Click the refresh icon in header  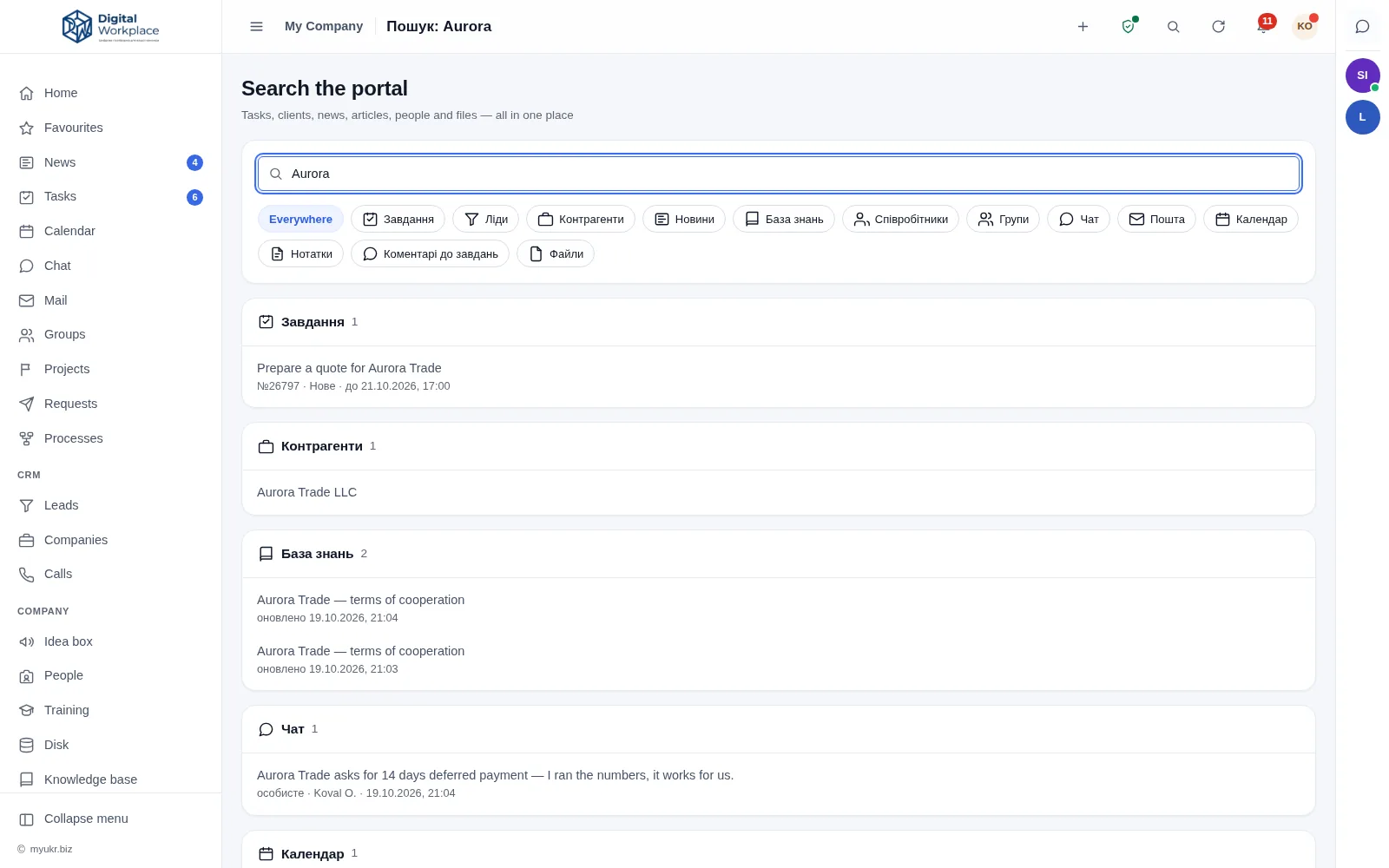coord(1218,27)
